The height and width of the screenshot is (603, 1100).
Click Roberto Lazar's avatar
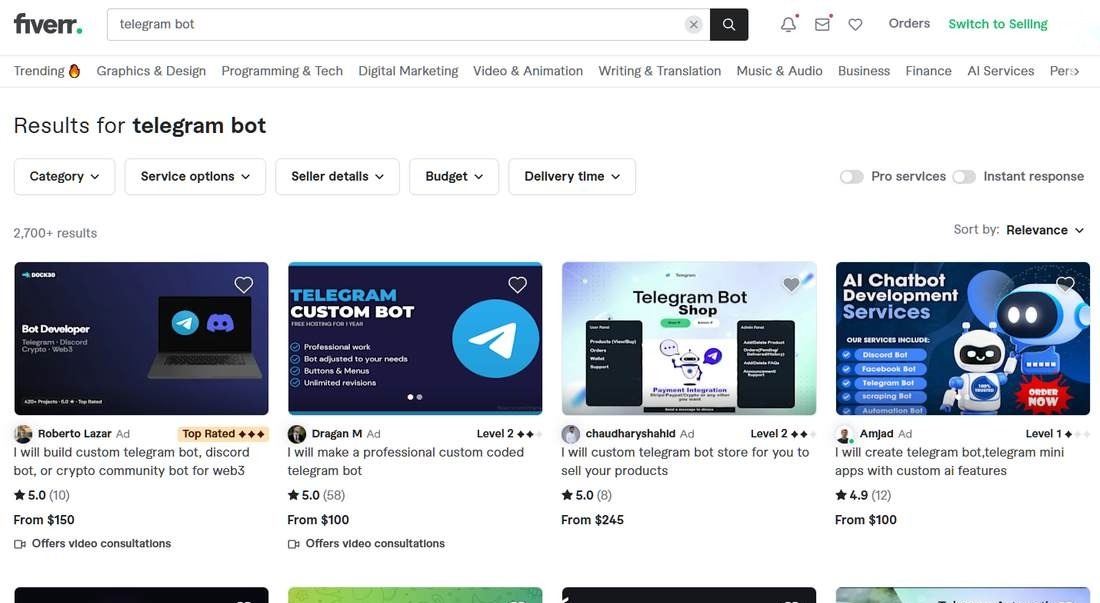coord(23,434)
